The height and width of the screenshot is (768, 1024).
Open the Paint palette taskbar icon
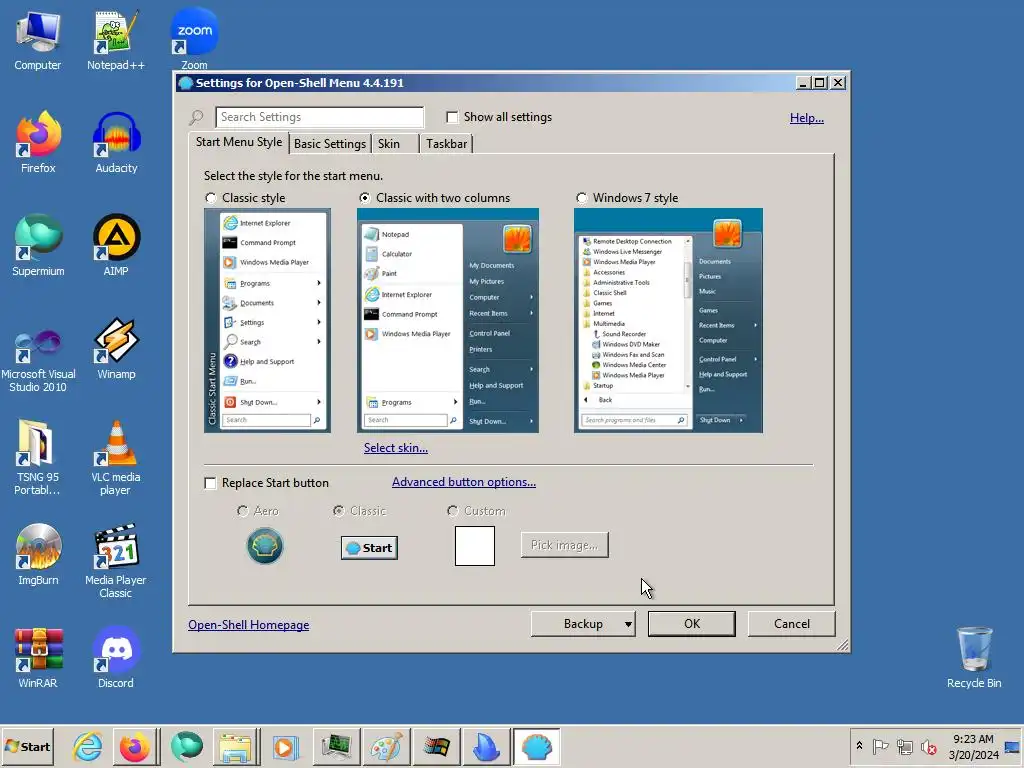(386, 746)
